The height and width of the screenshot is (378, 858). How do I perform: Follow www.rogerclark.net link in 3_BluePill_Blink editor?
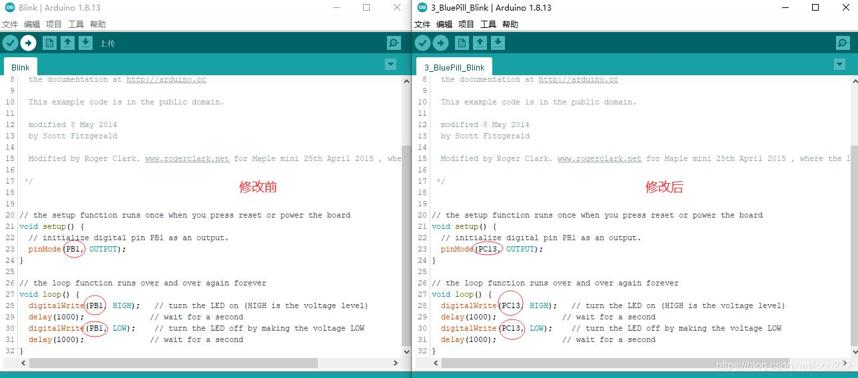[x=599, y=159]
